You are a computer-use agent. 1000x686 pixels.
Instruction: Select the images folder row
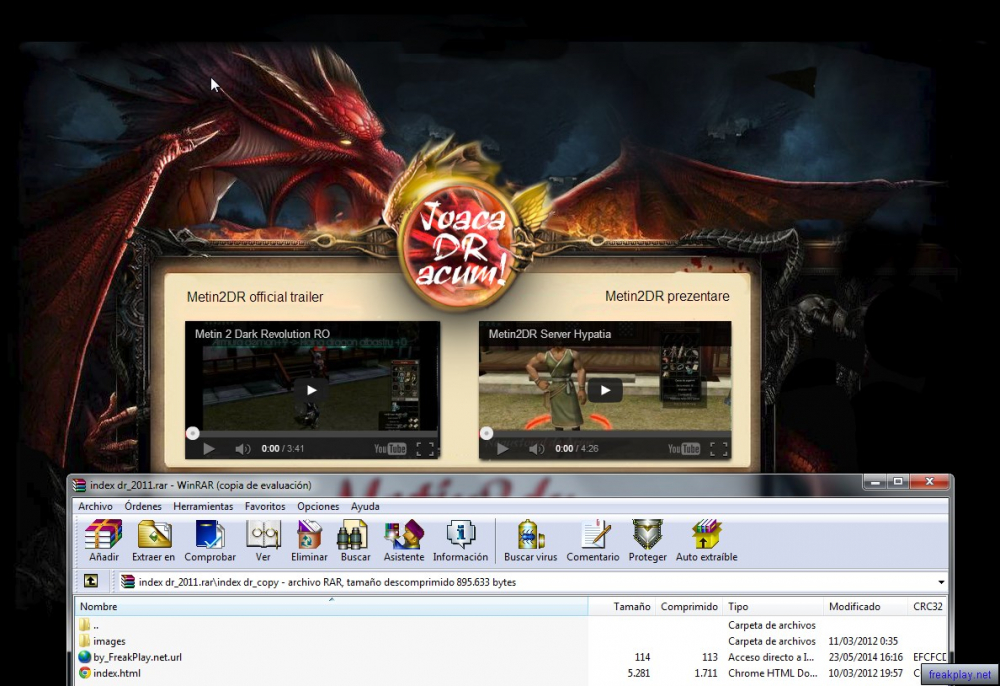click(511, 641)
